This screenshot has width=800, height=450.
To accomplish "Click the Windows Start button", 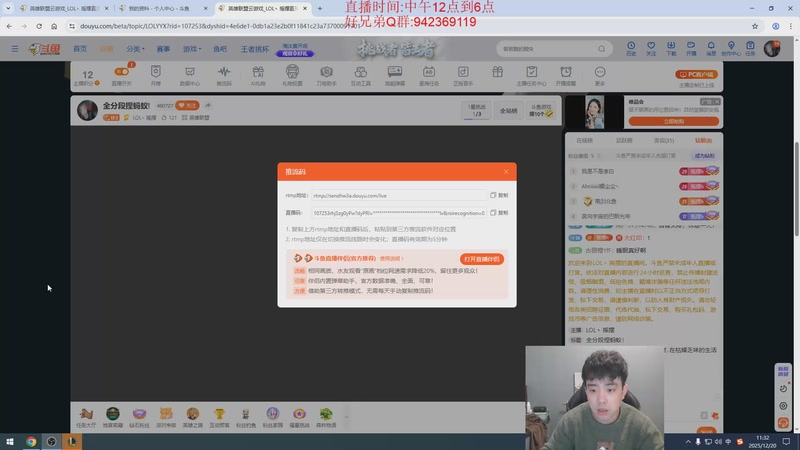I will tap(10, 441).
